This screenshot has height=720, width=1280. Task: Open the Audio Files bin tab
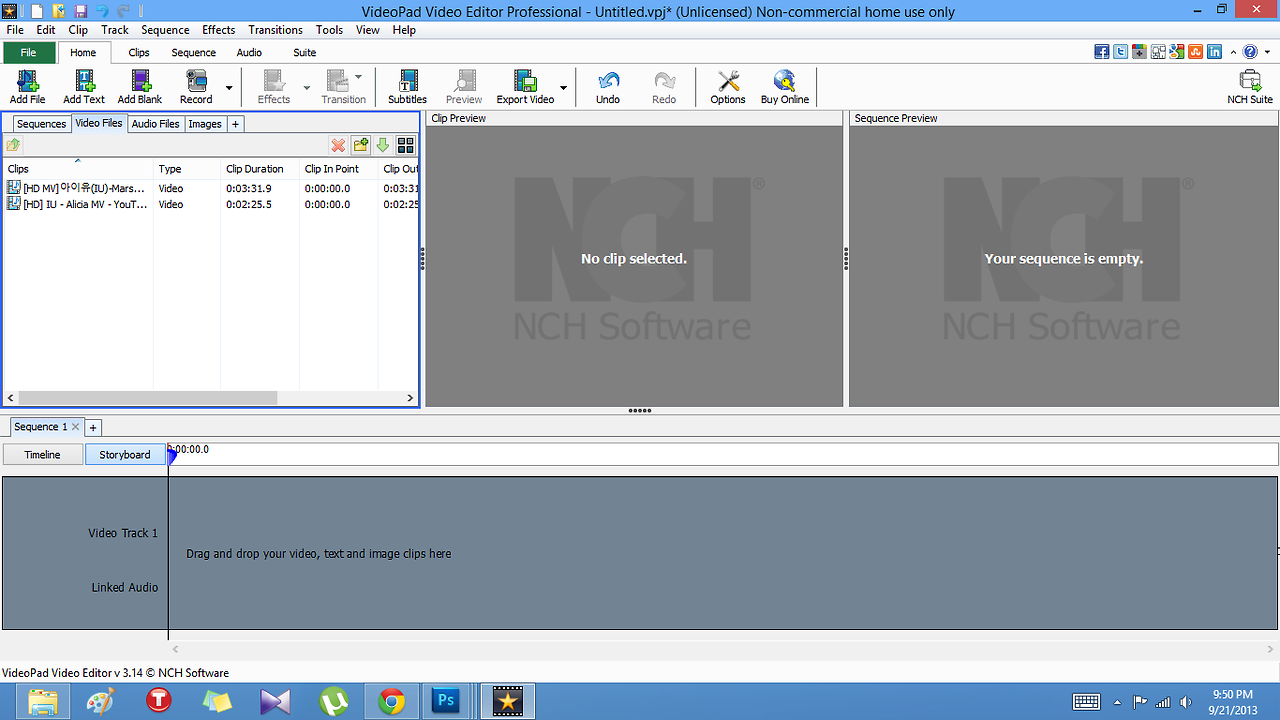click(156, 124)
